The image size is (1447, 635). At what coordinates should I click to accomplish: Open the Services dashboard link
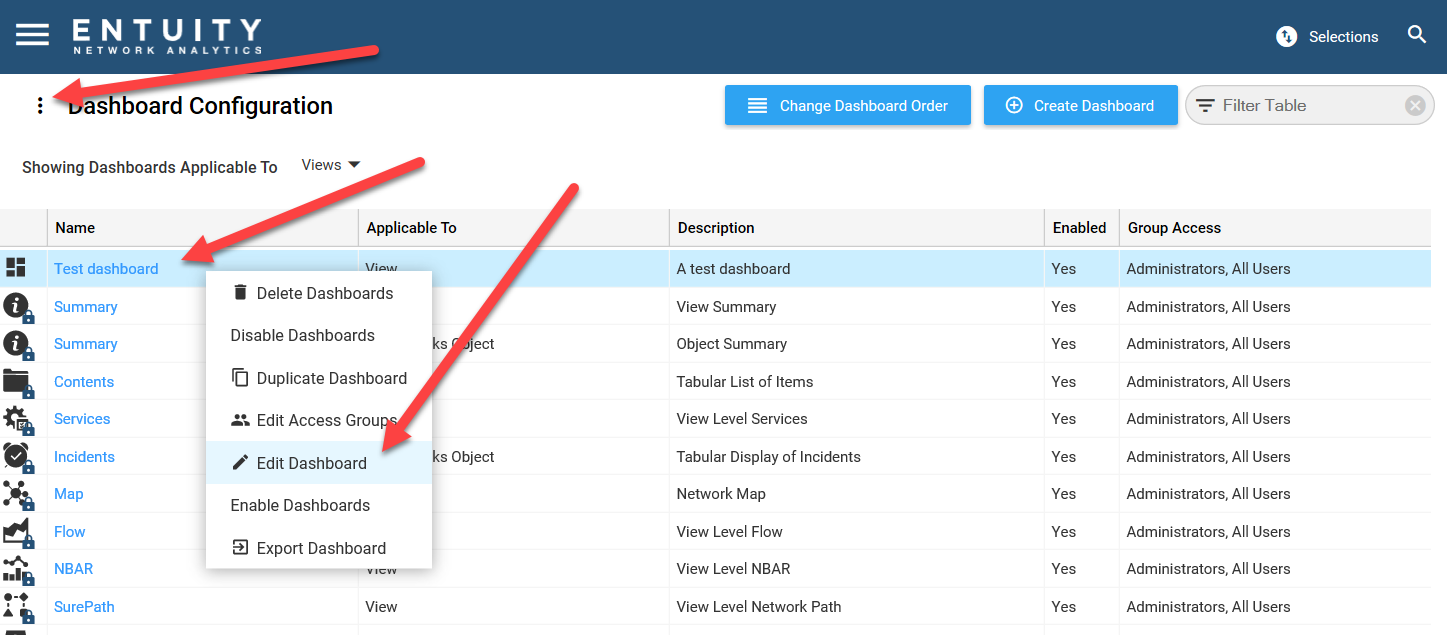tap(82, 419)
